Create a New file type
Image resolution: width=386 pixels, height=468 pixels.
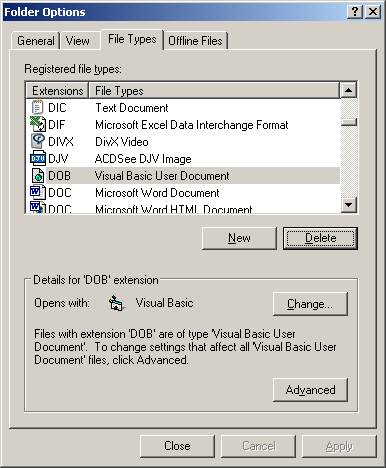pyautogui.click(x=239, y=238)
